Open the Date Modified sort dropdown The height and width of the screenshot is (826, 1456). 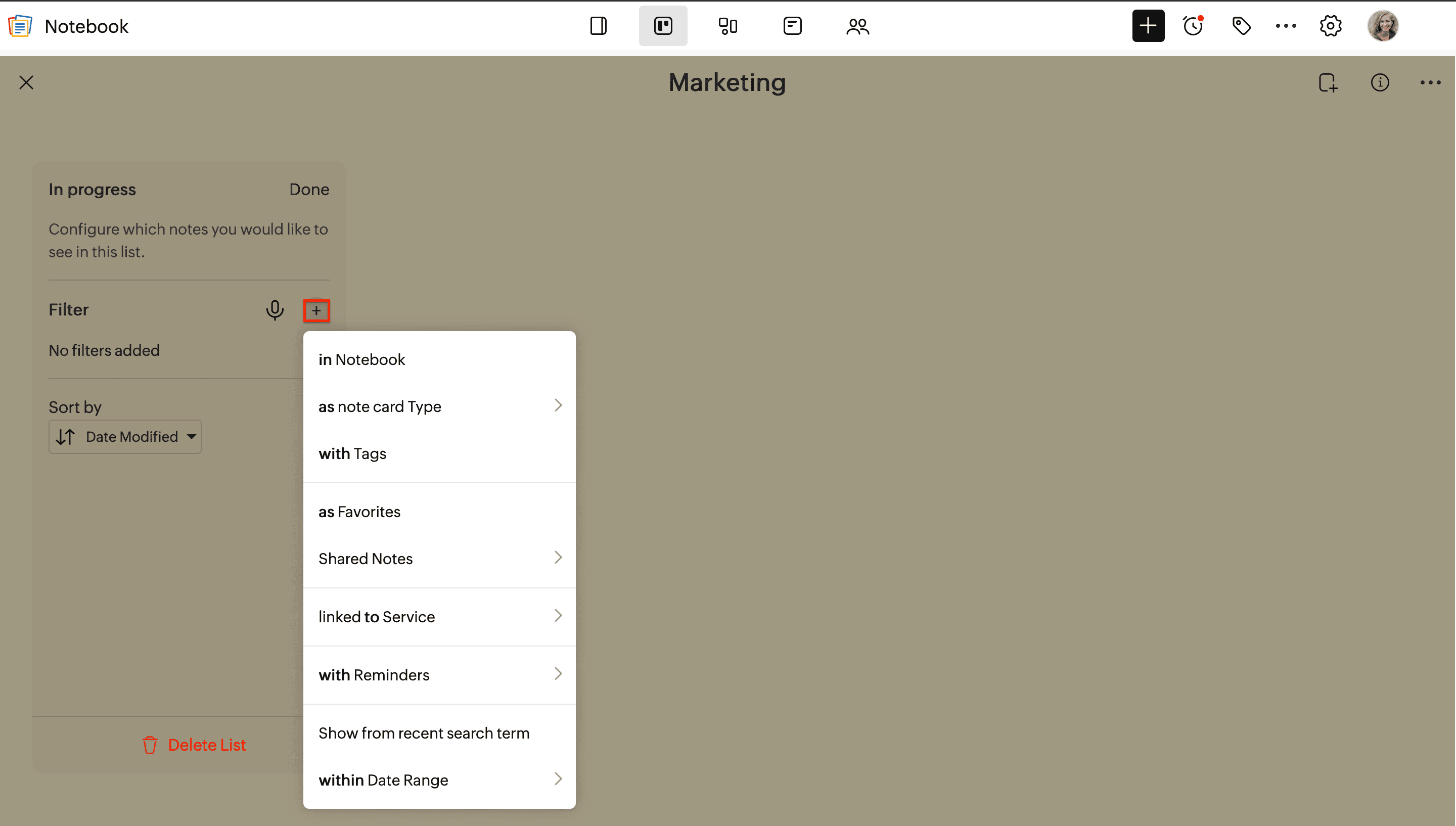125,437
